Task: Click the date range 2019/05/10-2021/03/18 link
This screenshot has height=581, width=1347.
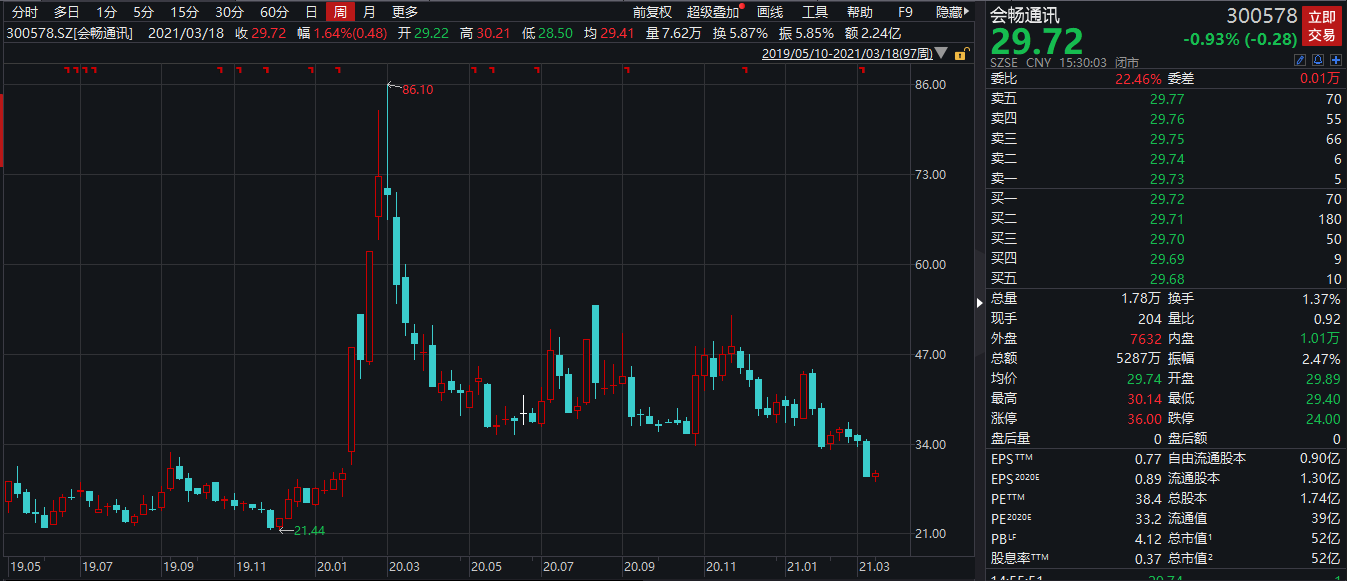Action: coord(847,54)
